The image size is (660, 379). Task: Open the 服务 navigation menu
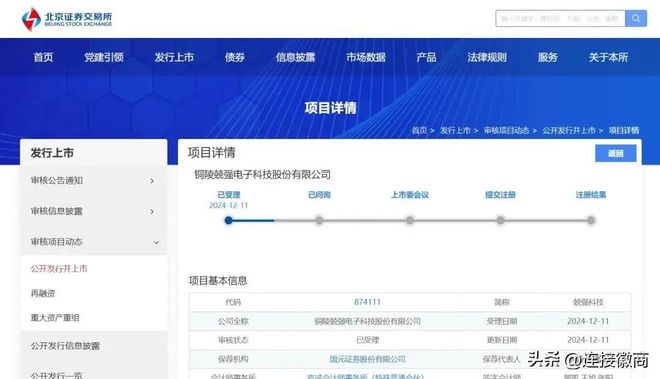pos(548,57)
